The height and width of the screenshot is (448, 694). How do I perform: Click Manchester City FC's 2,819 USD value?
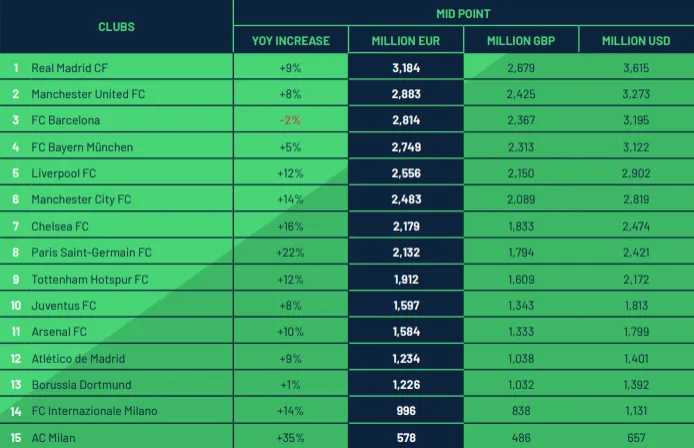pos(636,200)
